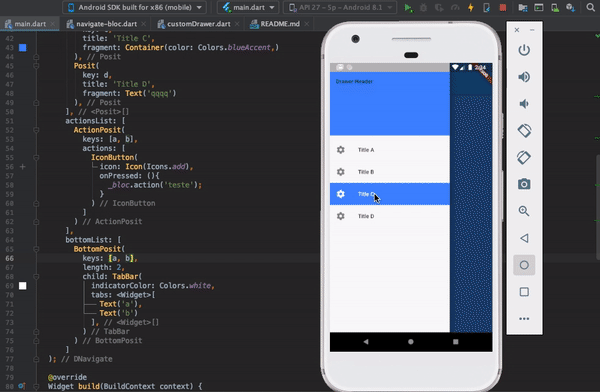Open device selector Android SDK built for x86
The image size is (600, 392).
tap(134, 7)
